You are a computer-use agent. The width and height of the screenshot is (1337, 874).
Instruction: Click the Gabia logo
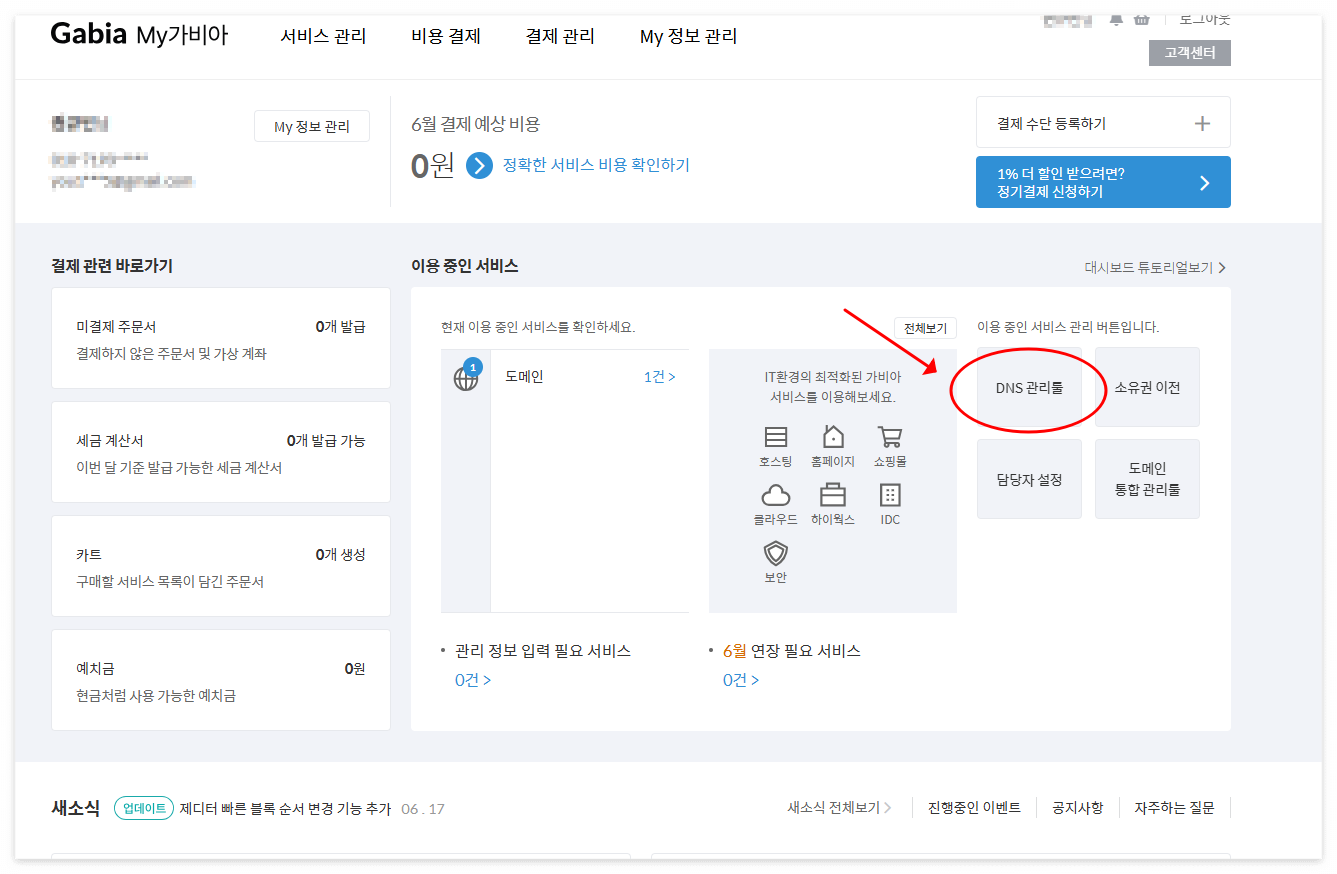coord(89,35)
